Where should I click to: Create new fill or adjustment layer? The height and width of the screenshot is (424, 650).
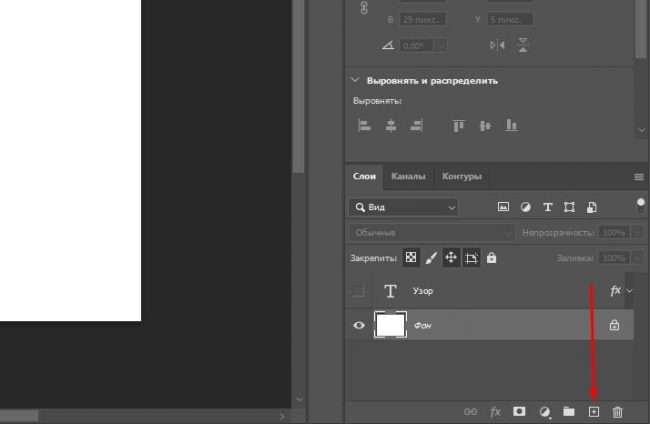[x=545, y=412]
